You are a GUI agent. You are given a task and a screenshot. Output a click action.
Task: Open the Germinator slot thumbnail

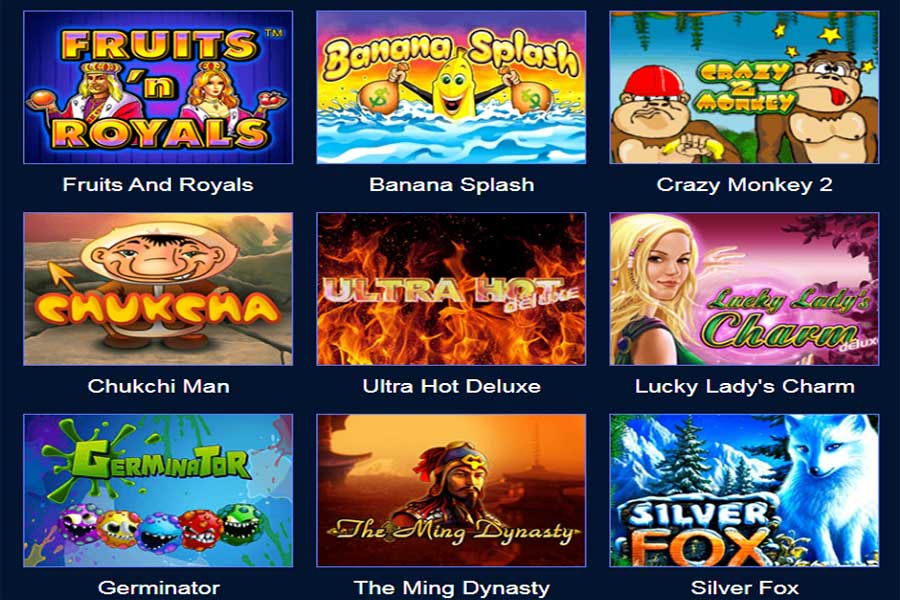(x=158, y=490)
